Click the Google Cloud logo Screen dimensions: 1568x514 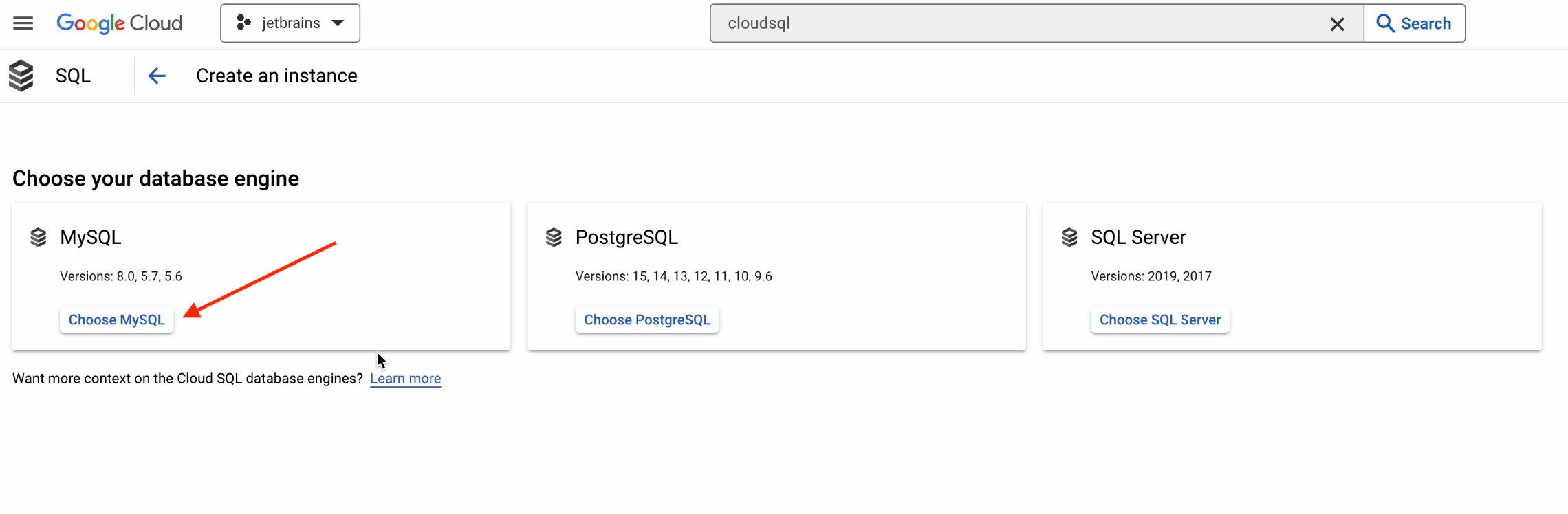(x=119, y=23)
